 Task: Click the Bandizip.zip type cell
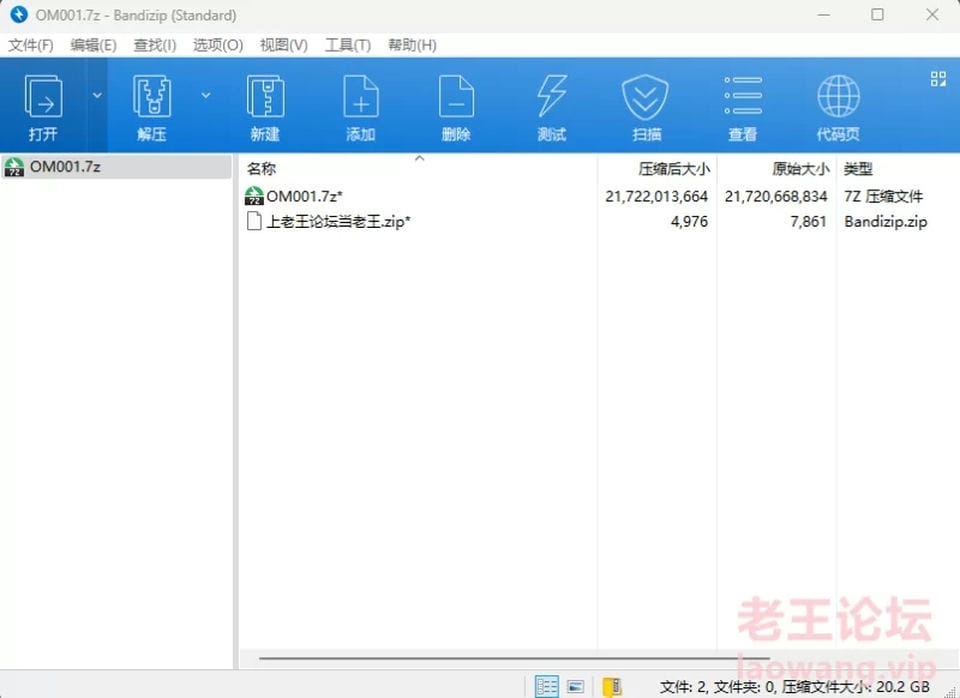coord(885,222)
